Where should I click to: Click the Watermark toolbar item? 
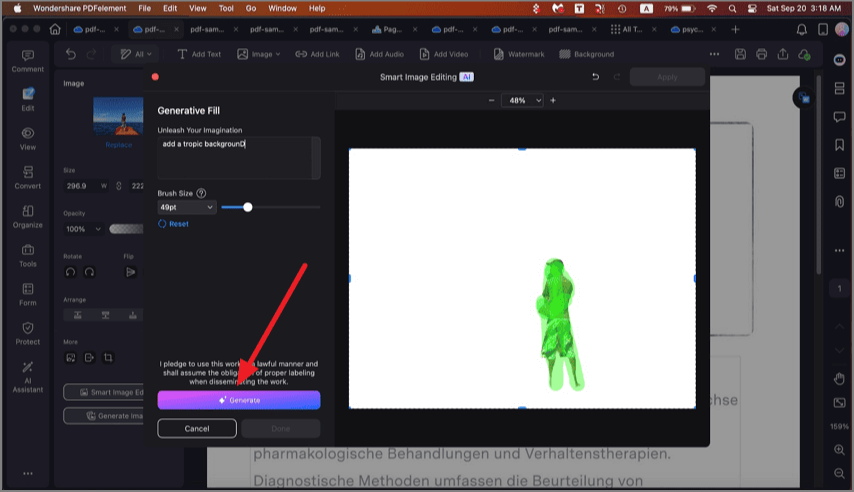(519, 54)
